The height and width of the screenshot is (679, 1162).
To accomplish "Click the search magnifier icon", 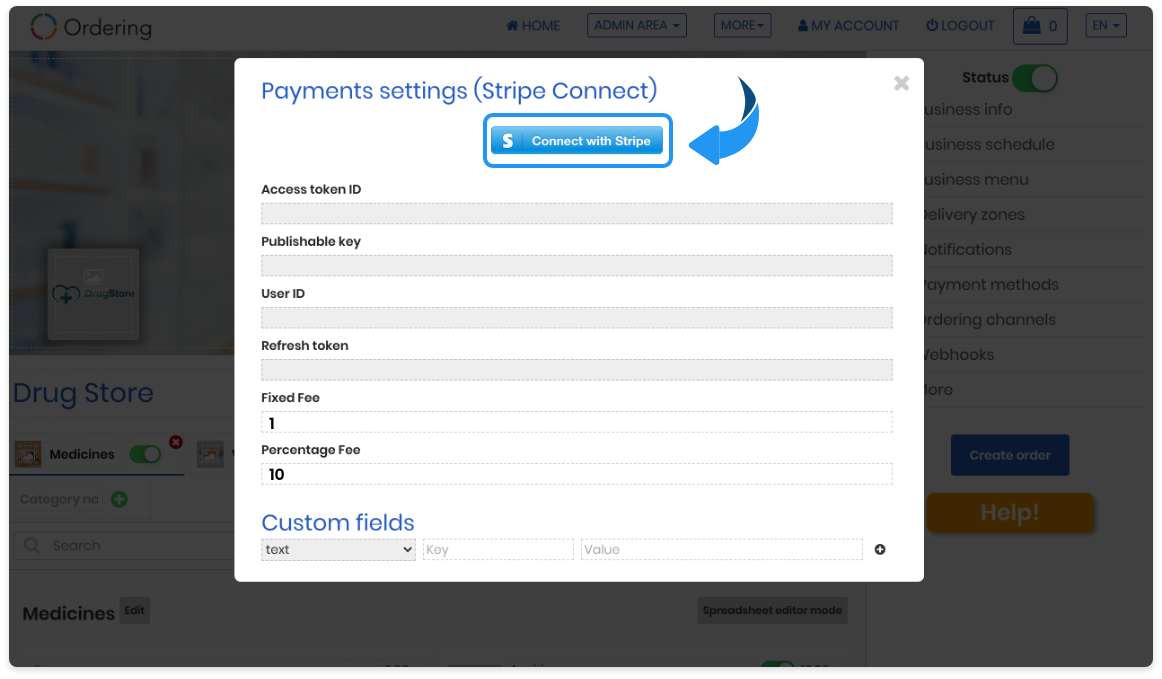I will coord(32,546).
